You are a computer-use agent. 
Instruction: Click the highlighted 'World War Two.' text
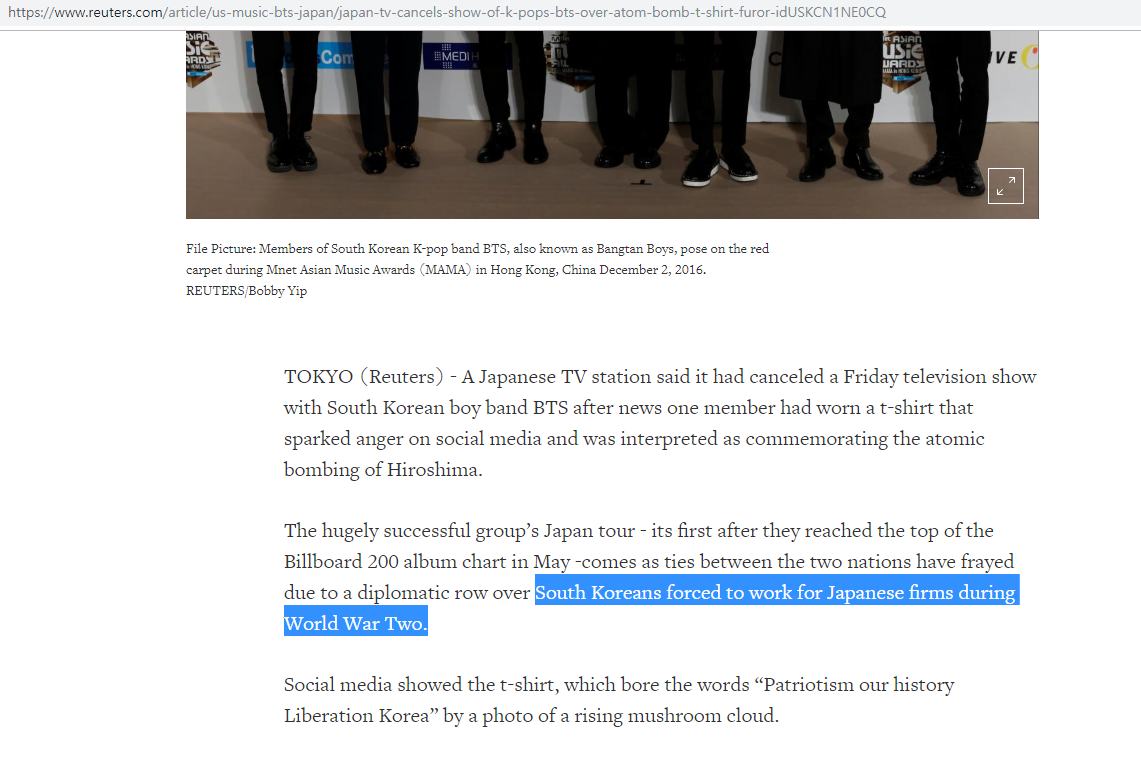tap(356, 624)
